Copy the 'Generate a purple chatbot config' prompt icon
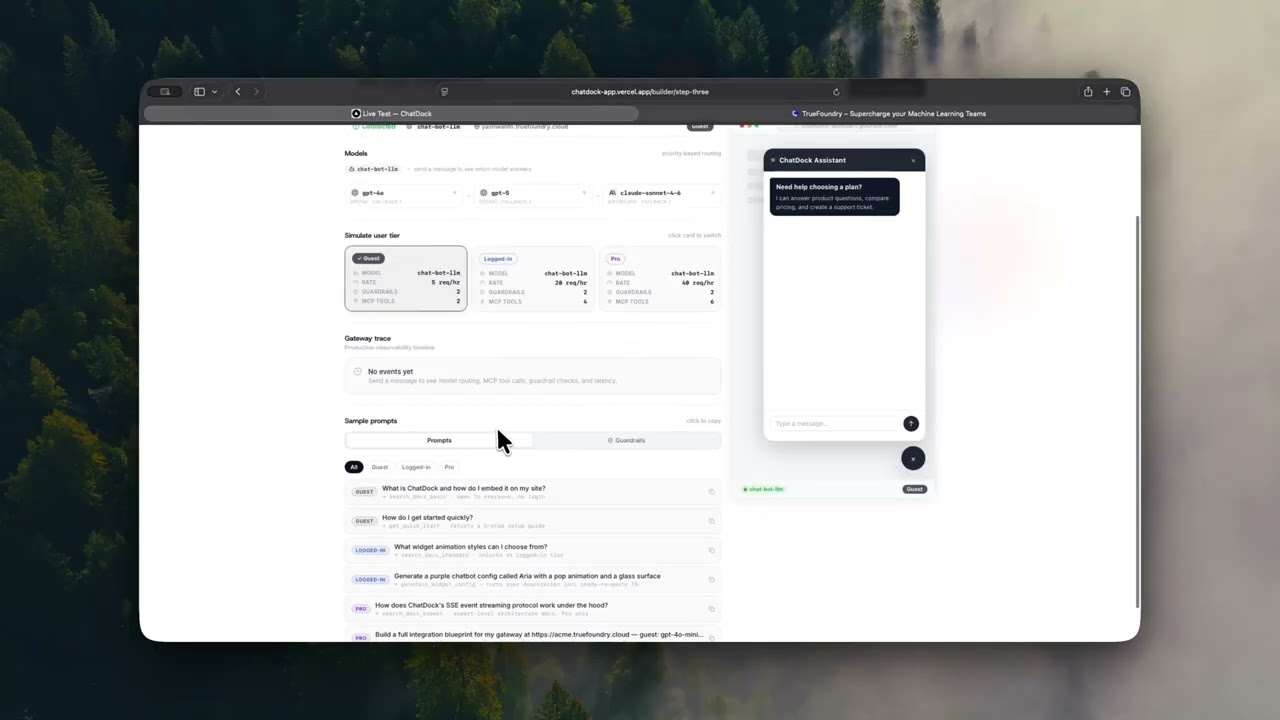Screen dimensions: 1280x720 click(712, 579)
